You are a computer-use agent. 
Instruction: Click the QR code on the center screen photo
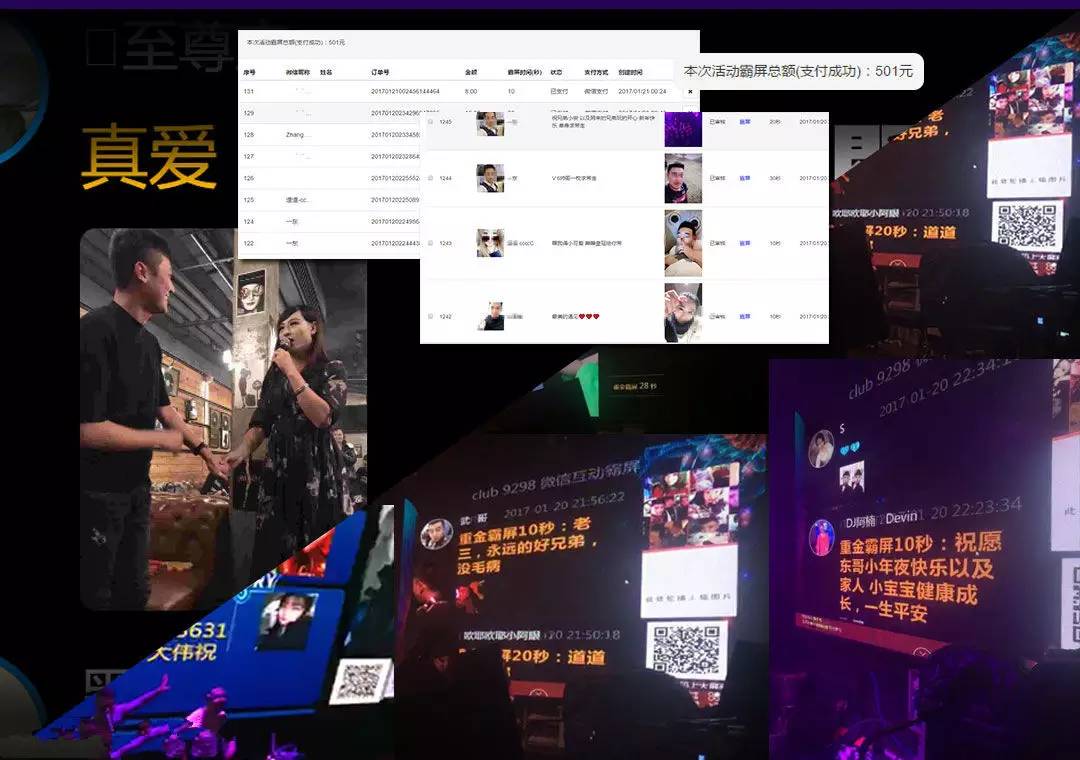pyautogui.click(x=686, y=650)
